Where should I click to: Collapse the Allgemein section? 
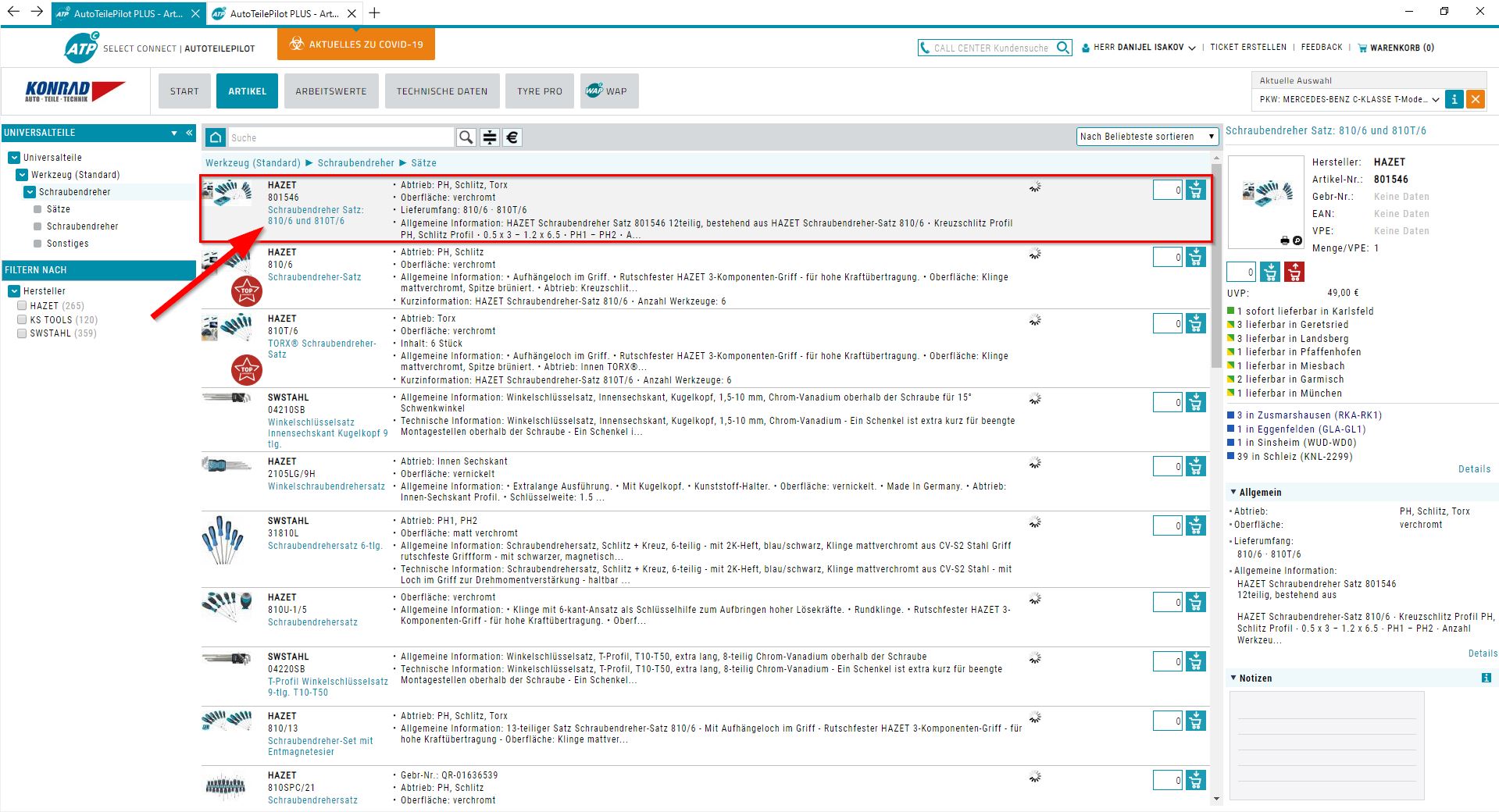pos(1233,493)
